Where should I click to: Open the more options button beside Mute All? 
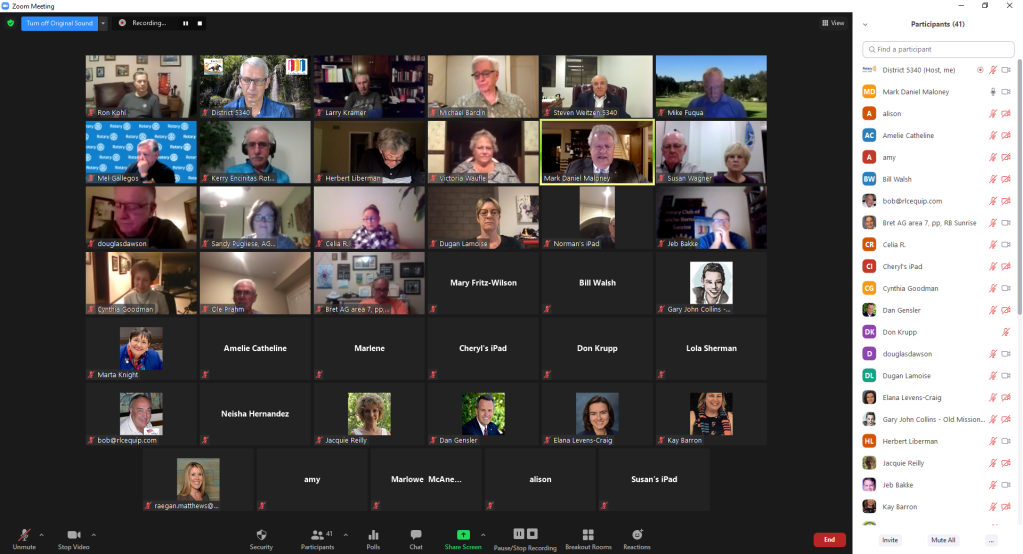991,540
